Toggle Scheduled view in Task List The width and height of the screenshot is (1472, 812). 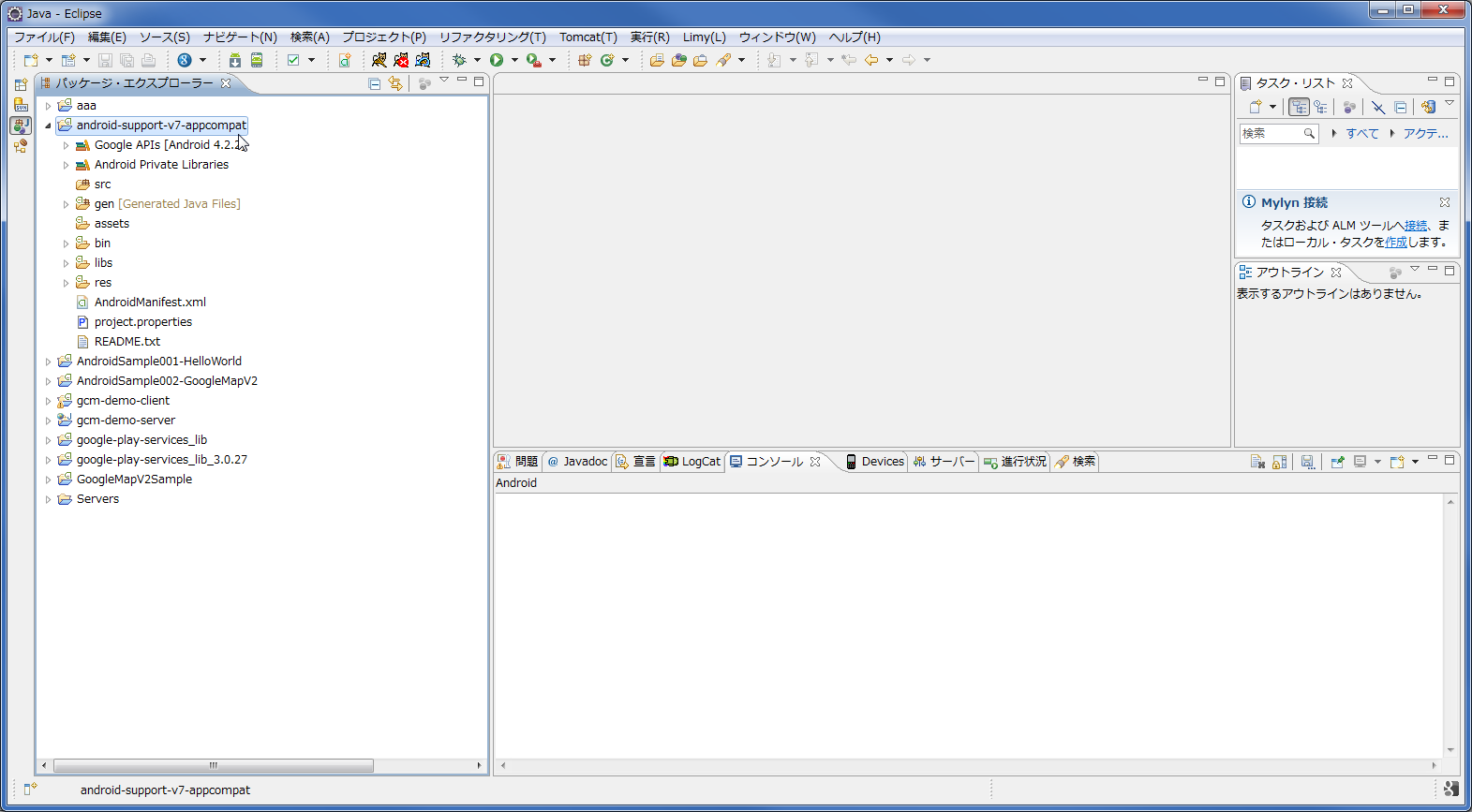pos(1320,107)
